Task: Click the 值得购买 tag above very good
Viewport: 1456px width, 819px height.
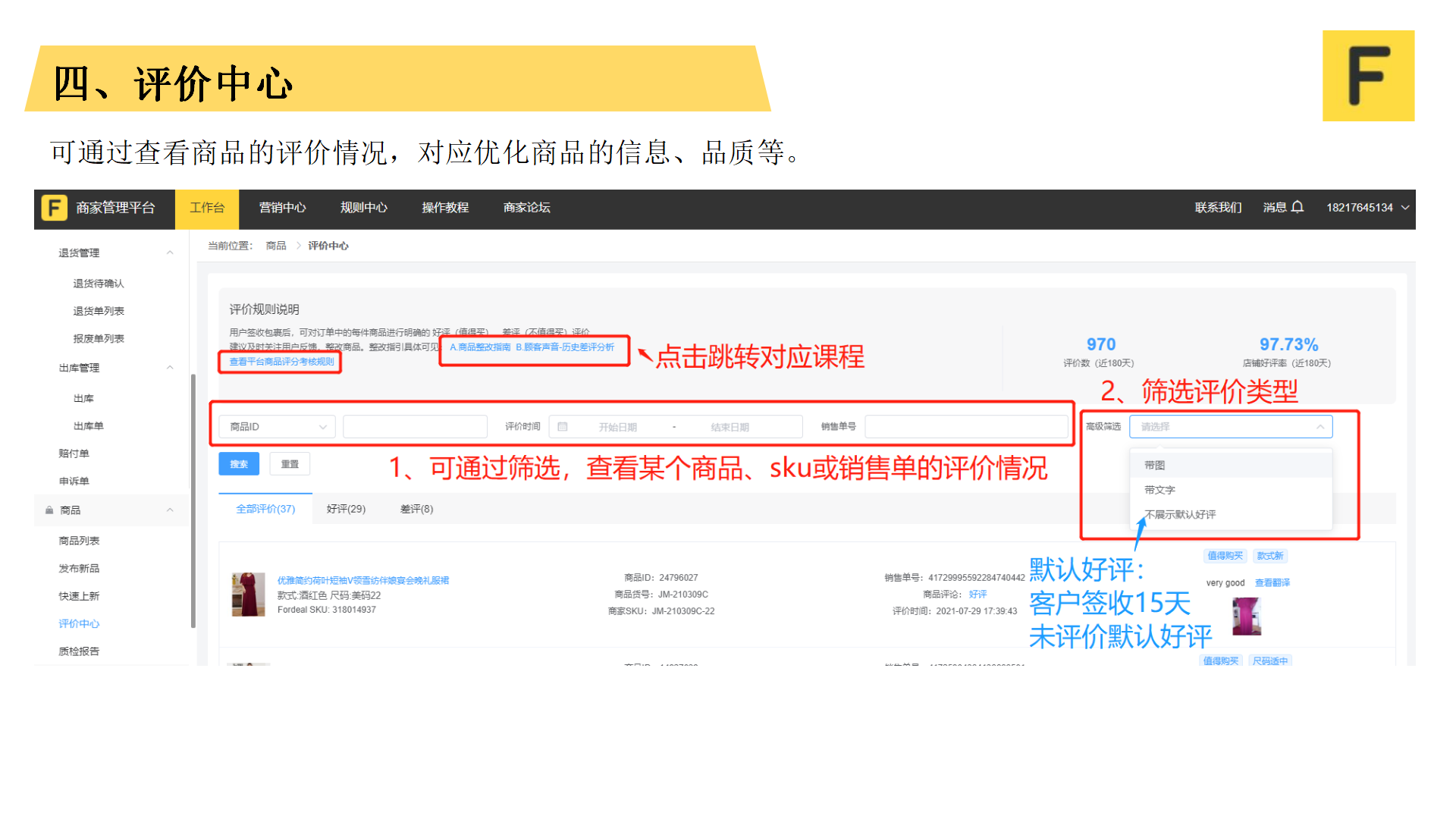Action: click(x=1225, y=556)
